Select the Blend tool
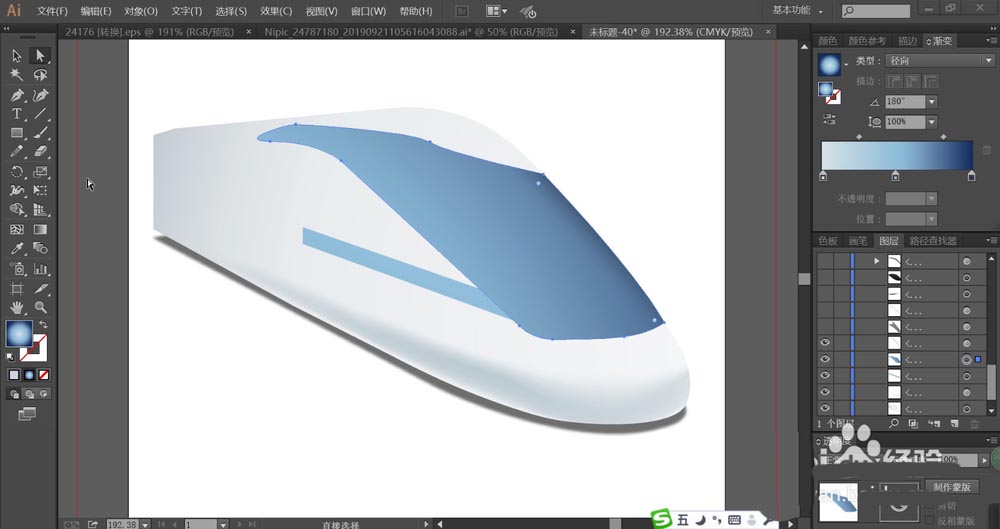 coord(40,249)
